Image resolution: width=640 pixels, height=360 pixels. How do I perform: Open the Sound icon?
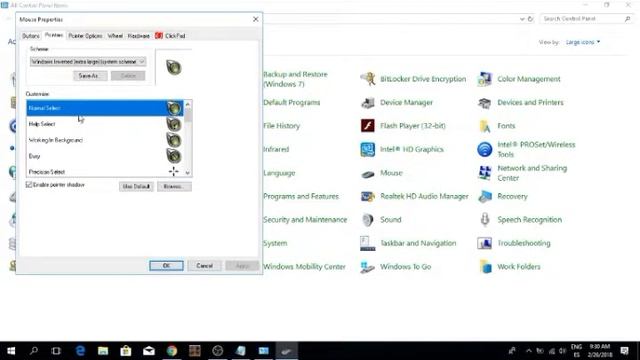[x=368, y=220]
